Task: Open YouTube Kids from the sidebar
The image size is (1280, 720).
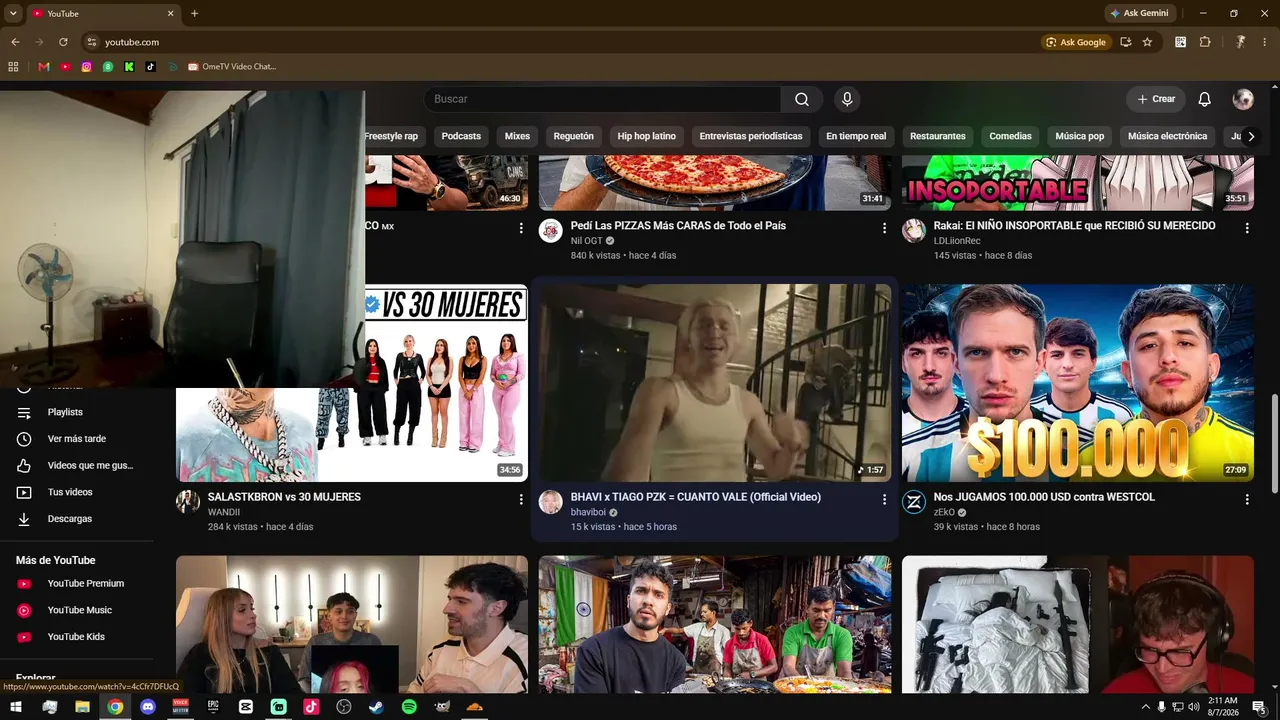Action: point(78,637)
